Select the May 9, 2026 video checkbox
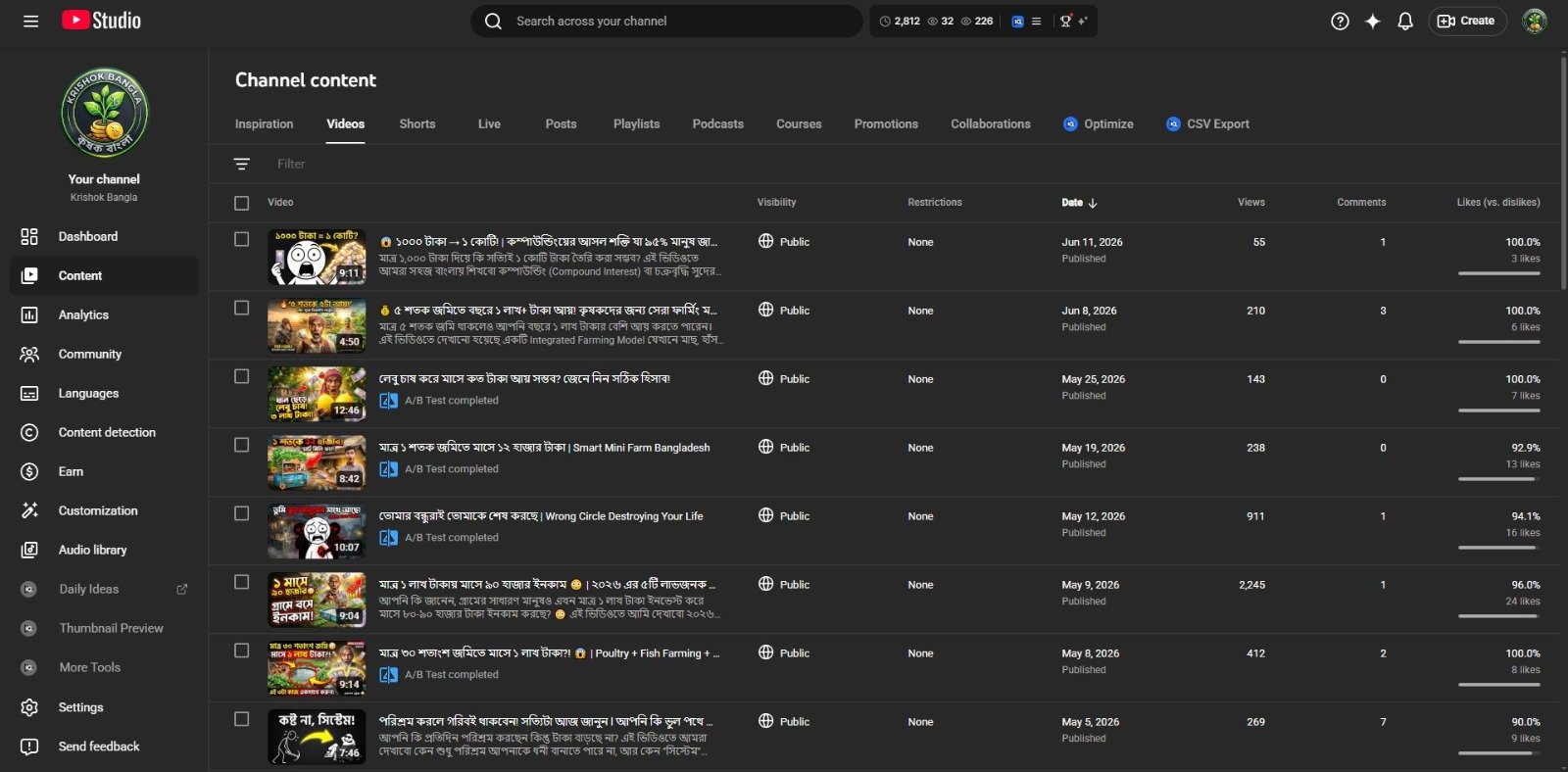The height and width of the screenshot is (772, 1568). pyautogui.click(x=242, y=582)
